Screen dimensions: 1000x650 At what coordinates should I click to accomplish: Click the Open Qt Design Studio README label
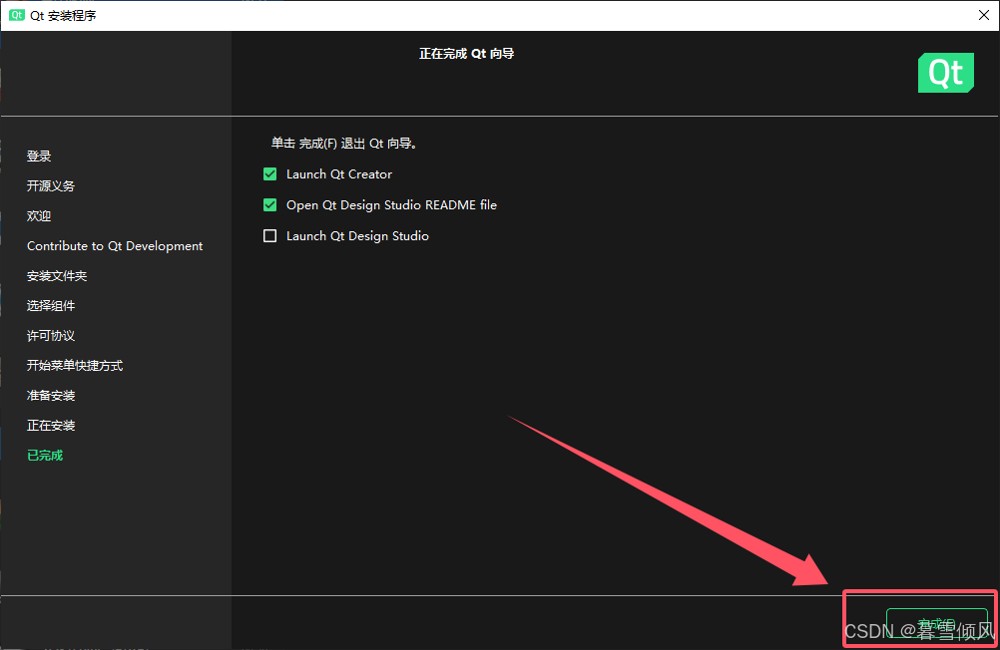392,205
